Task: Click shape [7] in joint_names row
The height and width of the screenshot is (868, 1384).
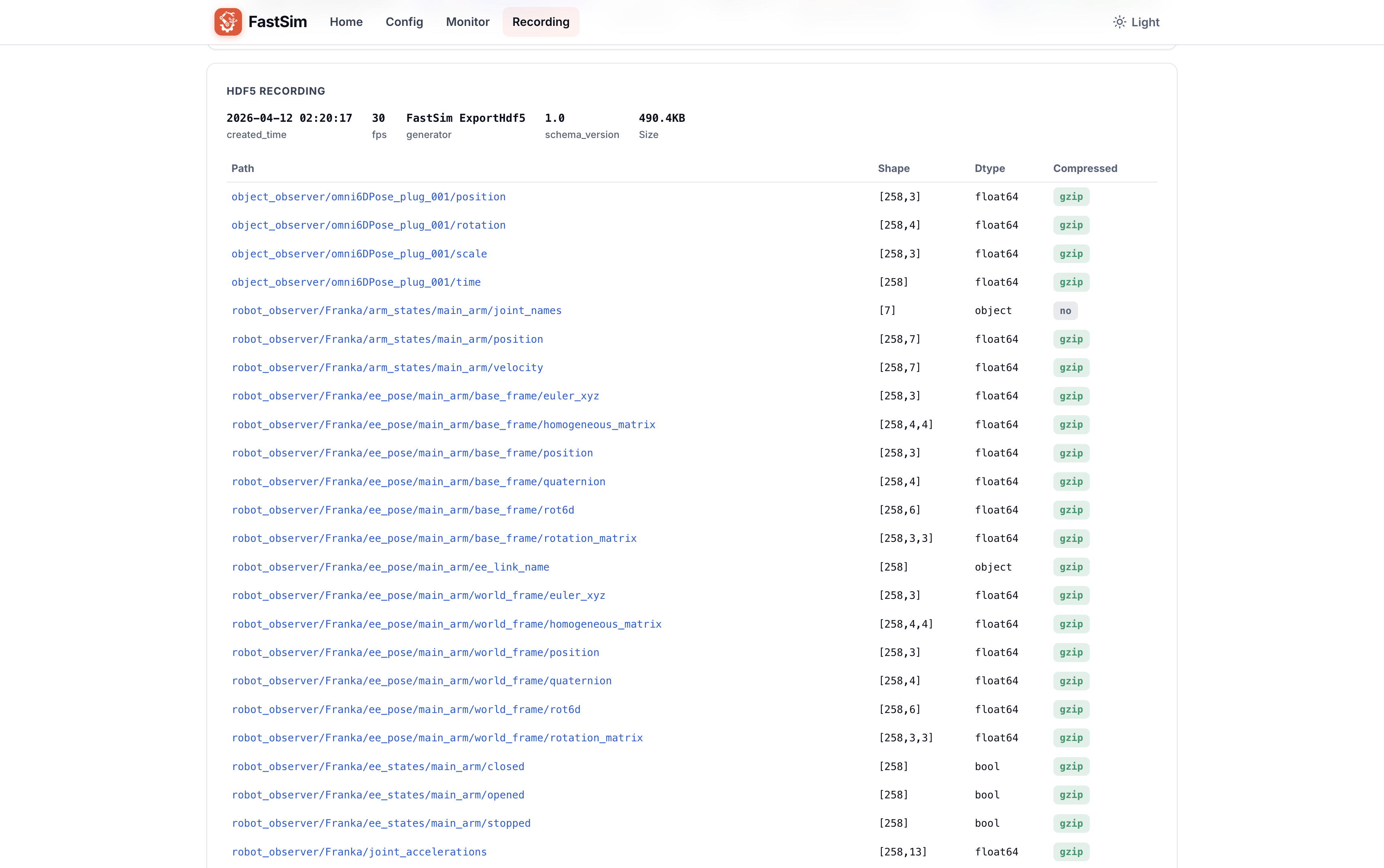Action: coord(887,310)
